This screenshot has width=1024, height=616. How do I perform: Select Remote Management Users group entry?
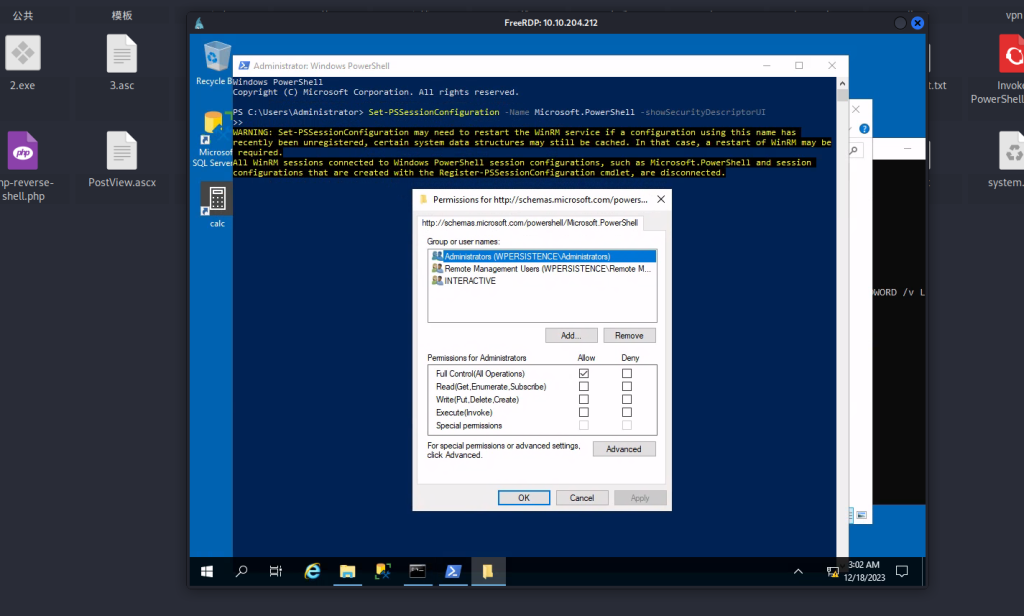point(543,268)
